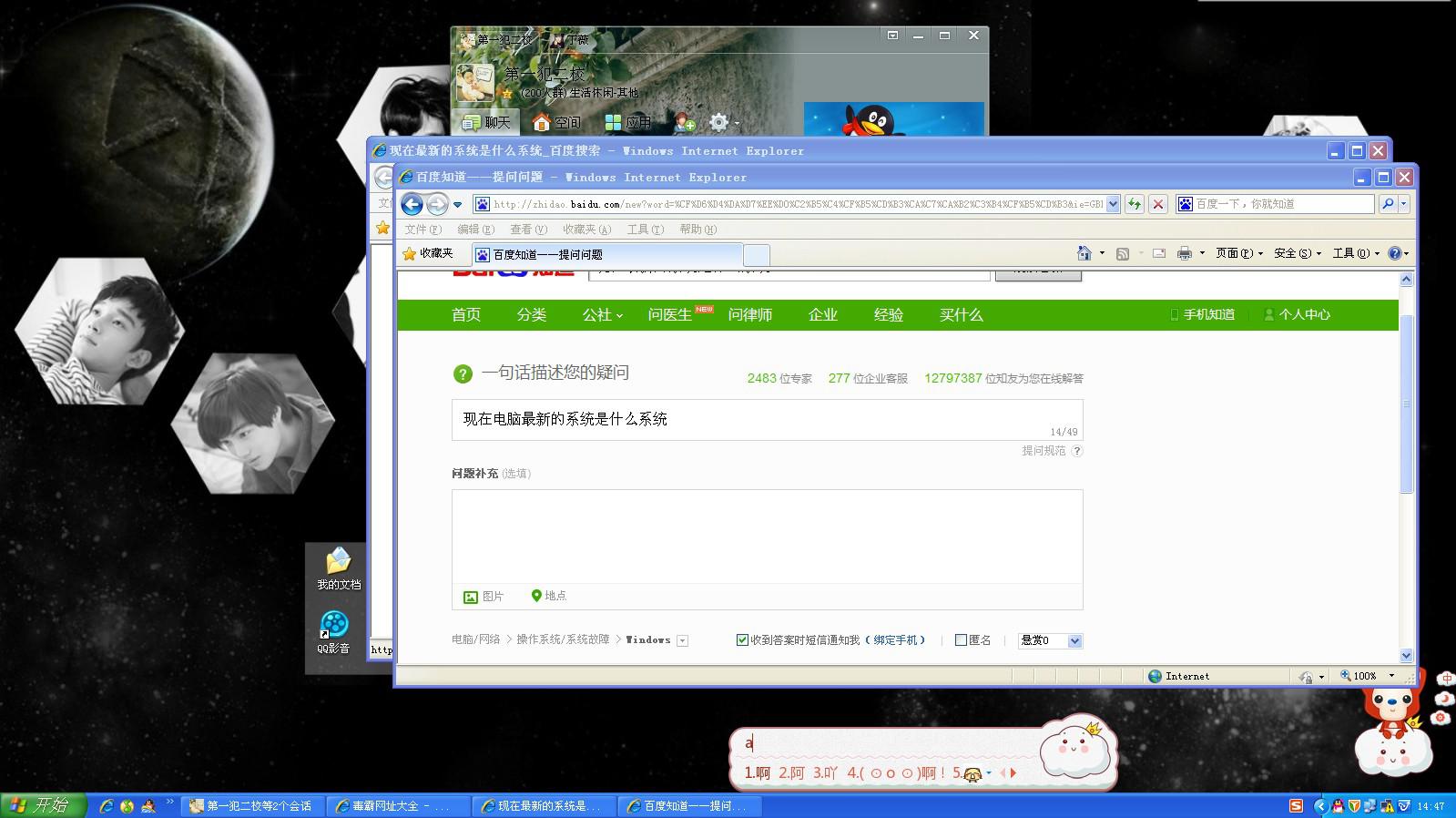This screenshot has width=1456, height=818.
Task: Select the 问医生 navigation tab
Action: coord(670,314)
